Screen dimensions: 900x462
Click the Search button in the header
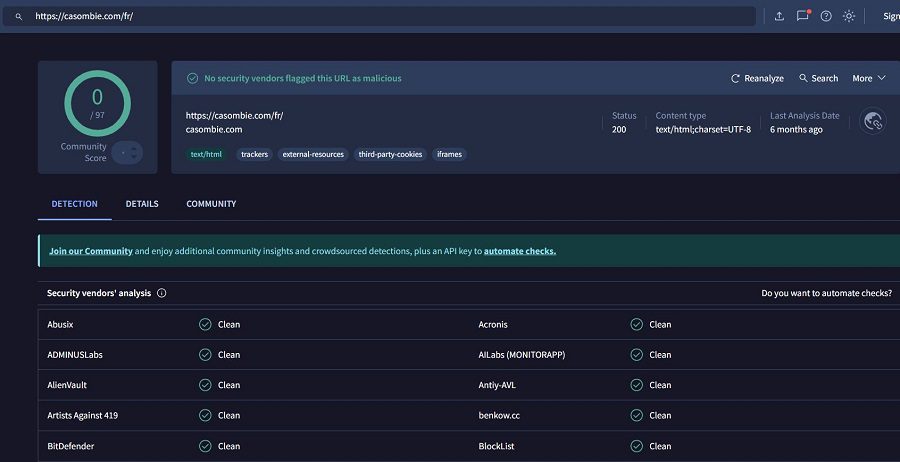pos(818,78)
